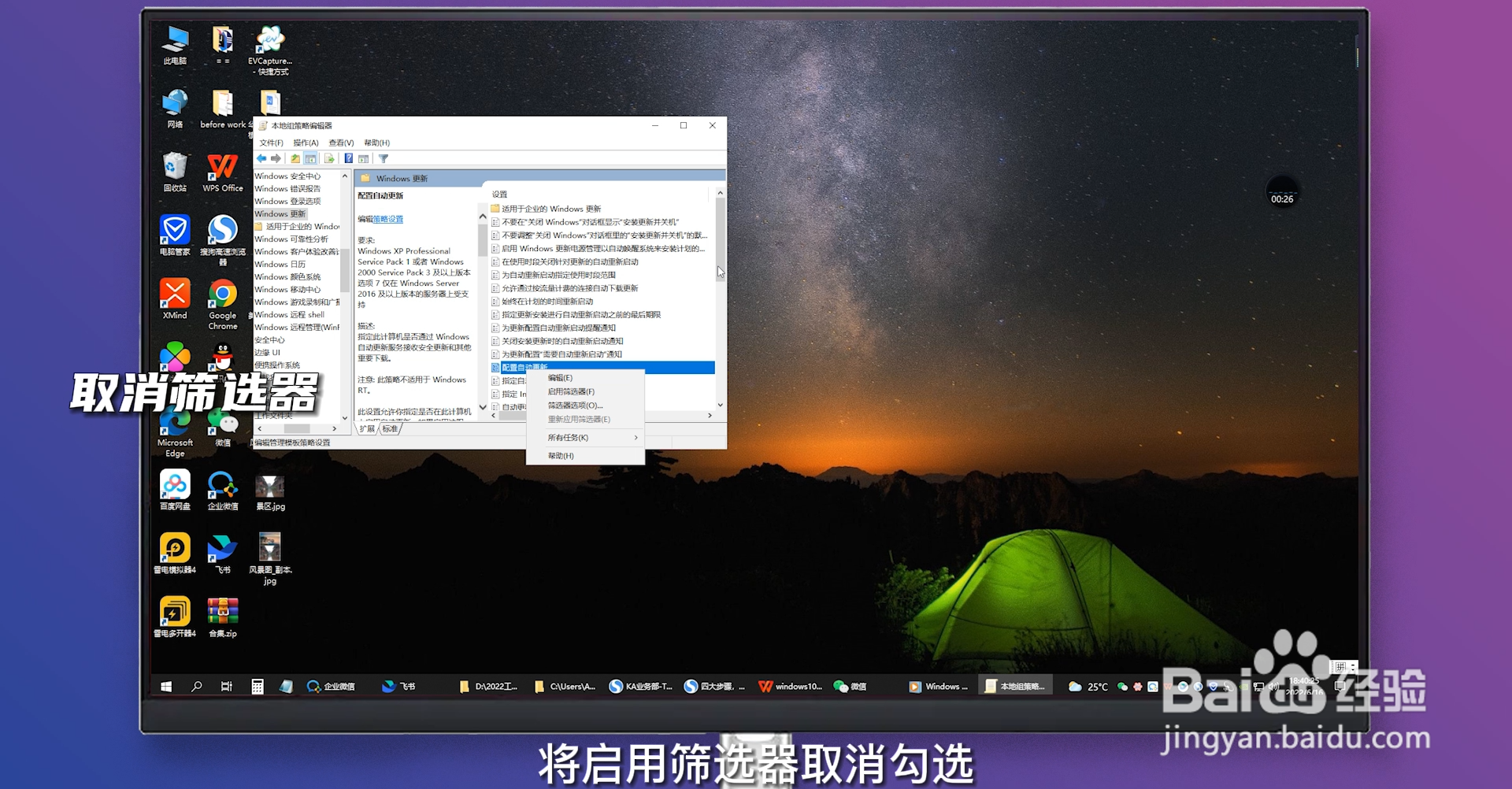
Task: Select Windows 远程 shell in the tree
Action: click(x=289, y=315)
